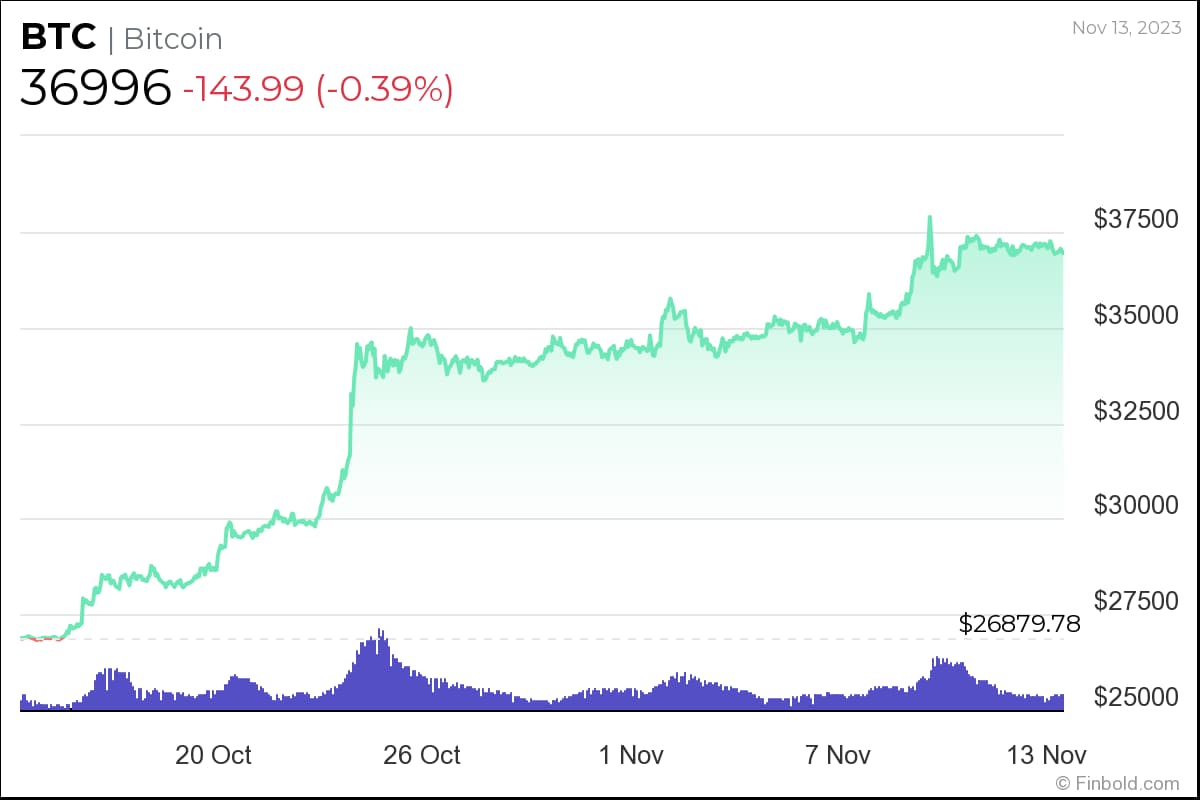
Task: Click the red -143.99 (-0.39%) change
Action: pyautogui.click(x=317, y=89)
